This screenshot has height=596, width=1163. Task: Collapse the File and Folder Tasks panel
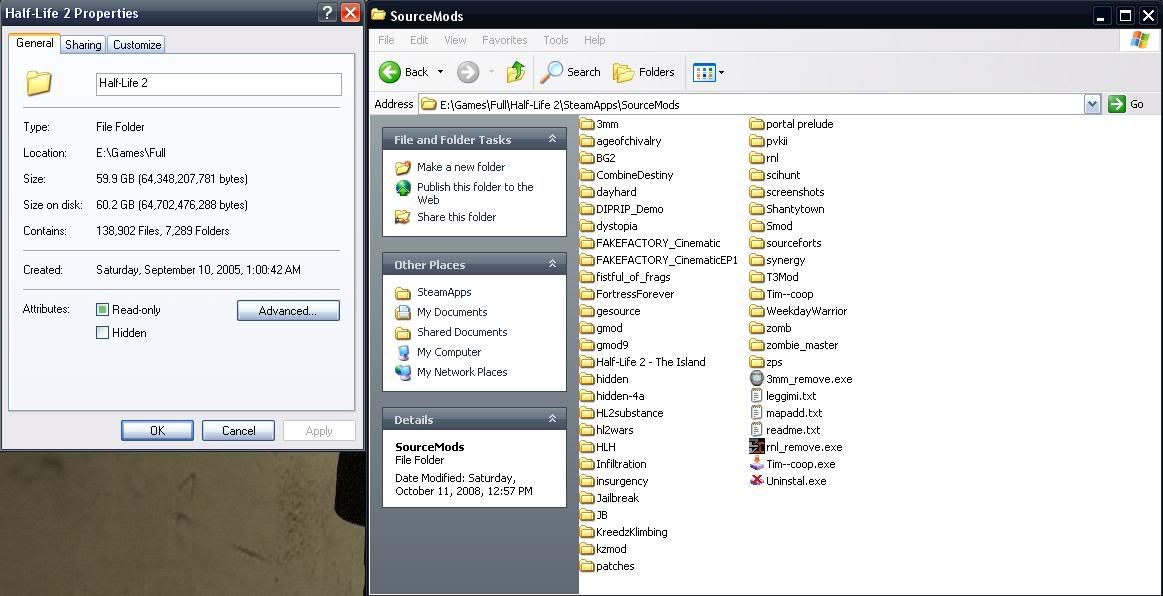552,139
